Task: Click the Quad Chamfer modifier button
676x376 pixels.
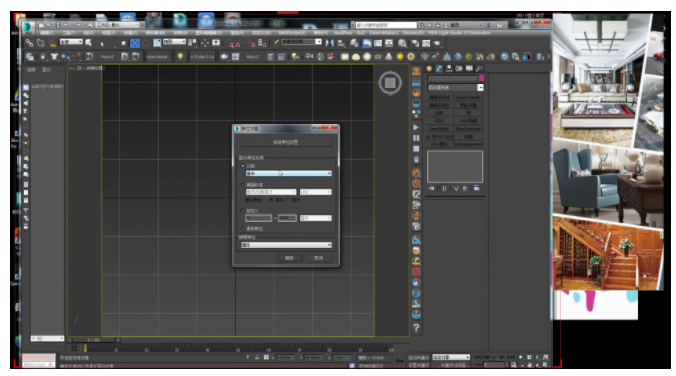Action: click(469, 97)
